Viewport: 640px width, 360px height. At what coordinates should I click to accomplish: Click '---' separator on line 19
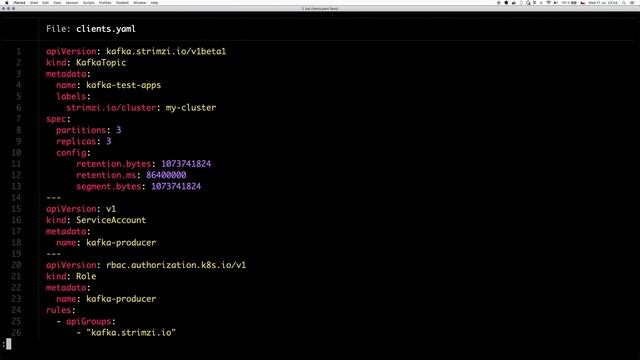(x=53, y=254)
